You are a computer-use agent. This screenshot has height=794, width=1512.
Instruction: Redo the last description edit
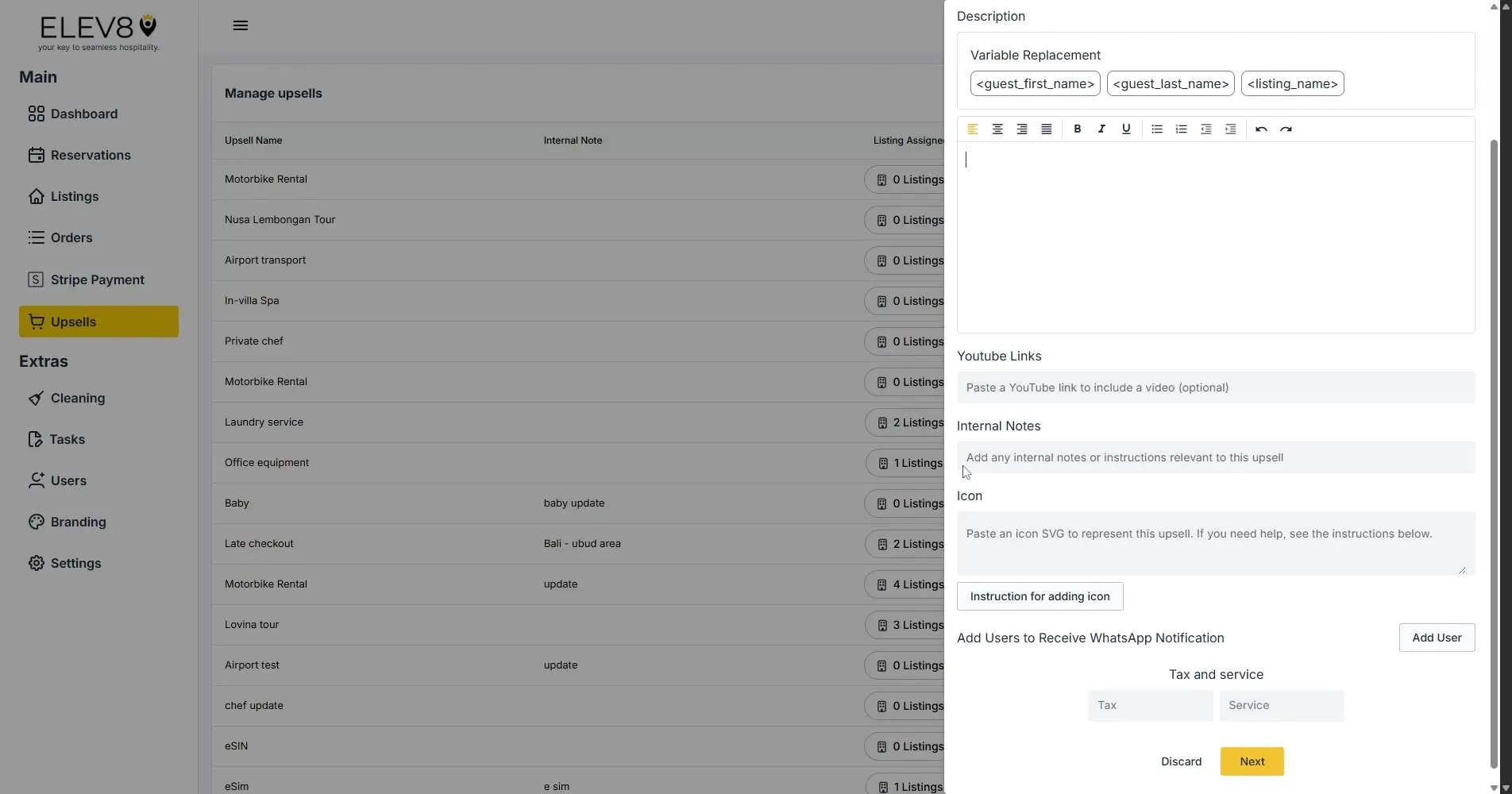click(1286, 129)
